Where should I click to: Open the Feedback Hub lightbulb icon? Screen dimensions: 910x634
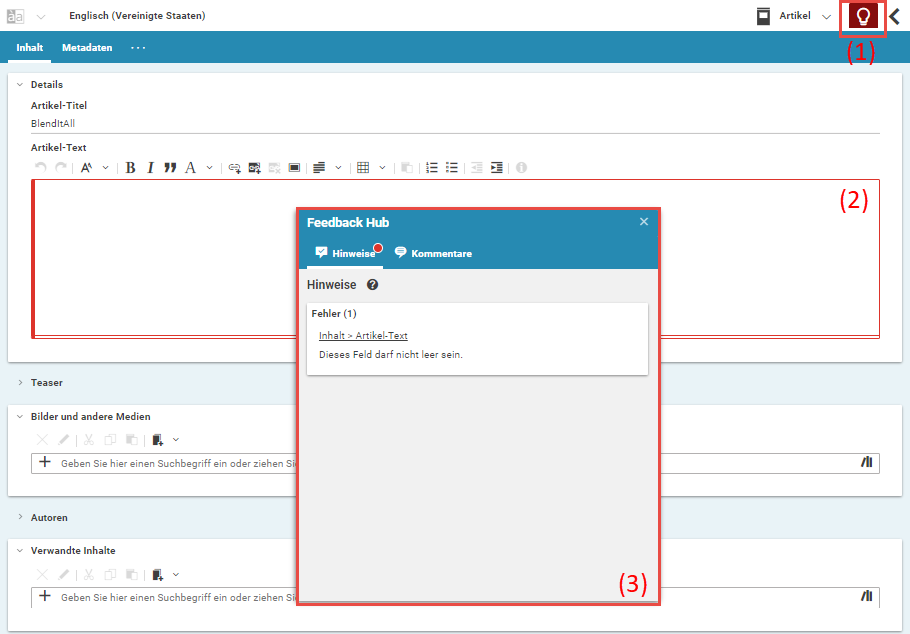tap(862, 16)
